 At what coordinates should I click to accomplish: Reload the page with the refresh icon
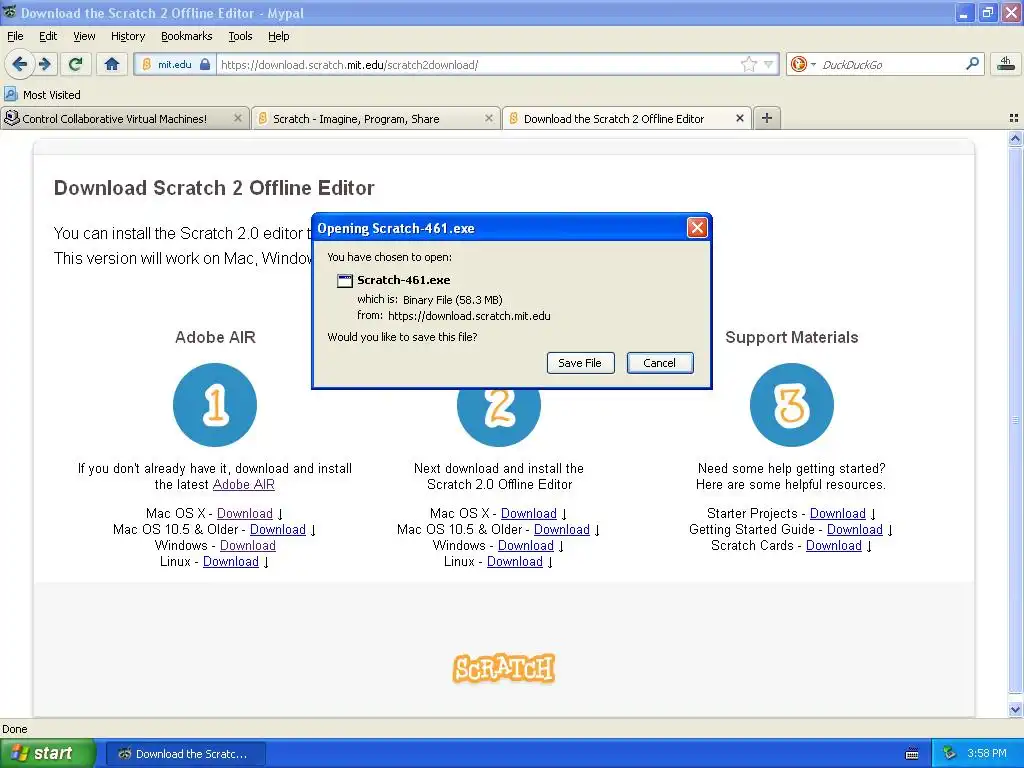pos(76,64)
